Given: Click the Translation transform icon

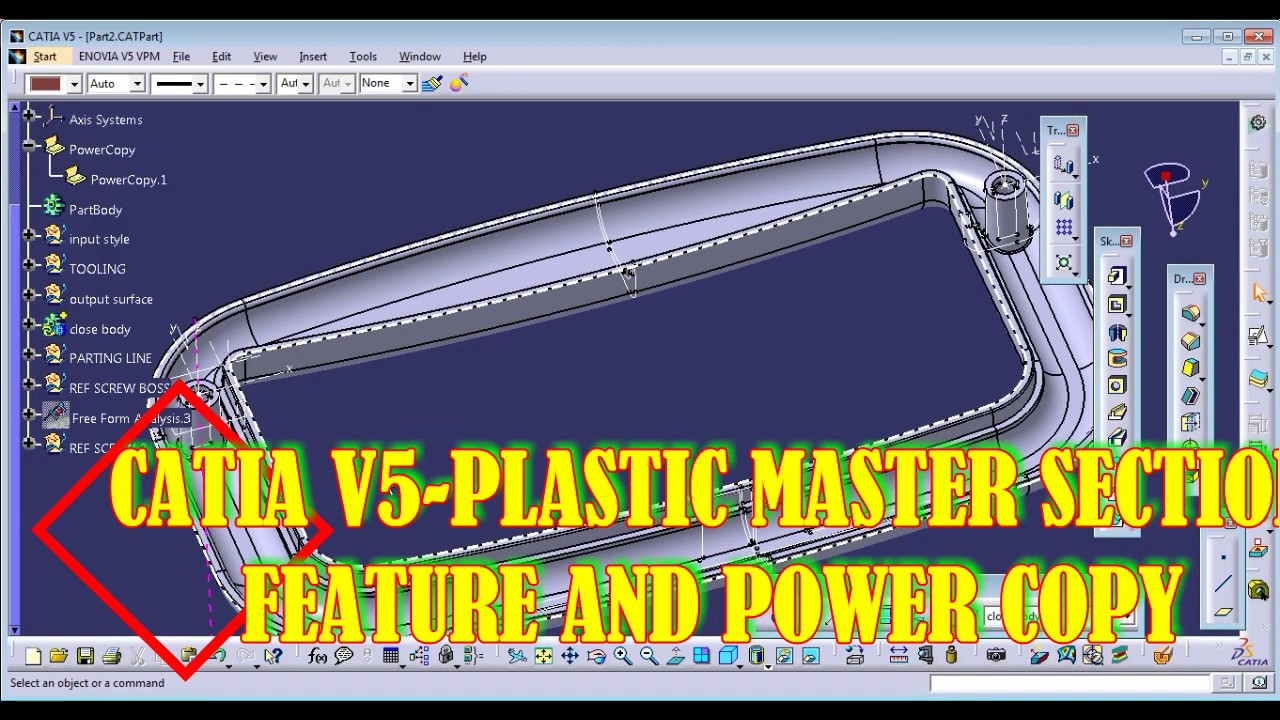Looking at the screenshot, I should click(x=1063, y=165).
